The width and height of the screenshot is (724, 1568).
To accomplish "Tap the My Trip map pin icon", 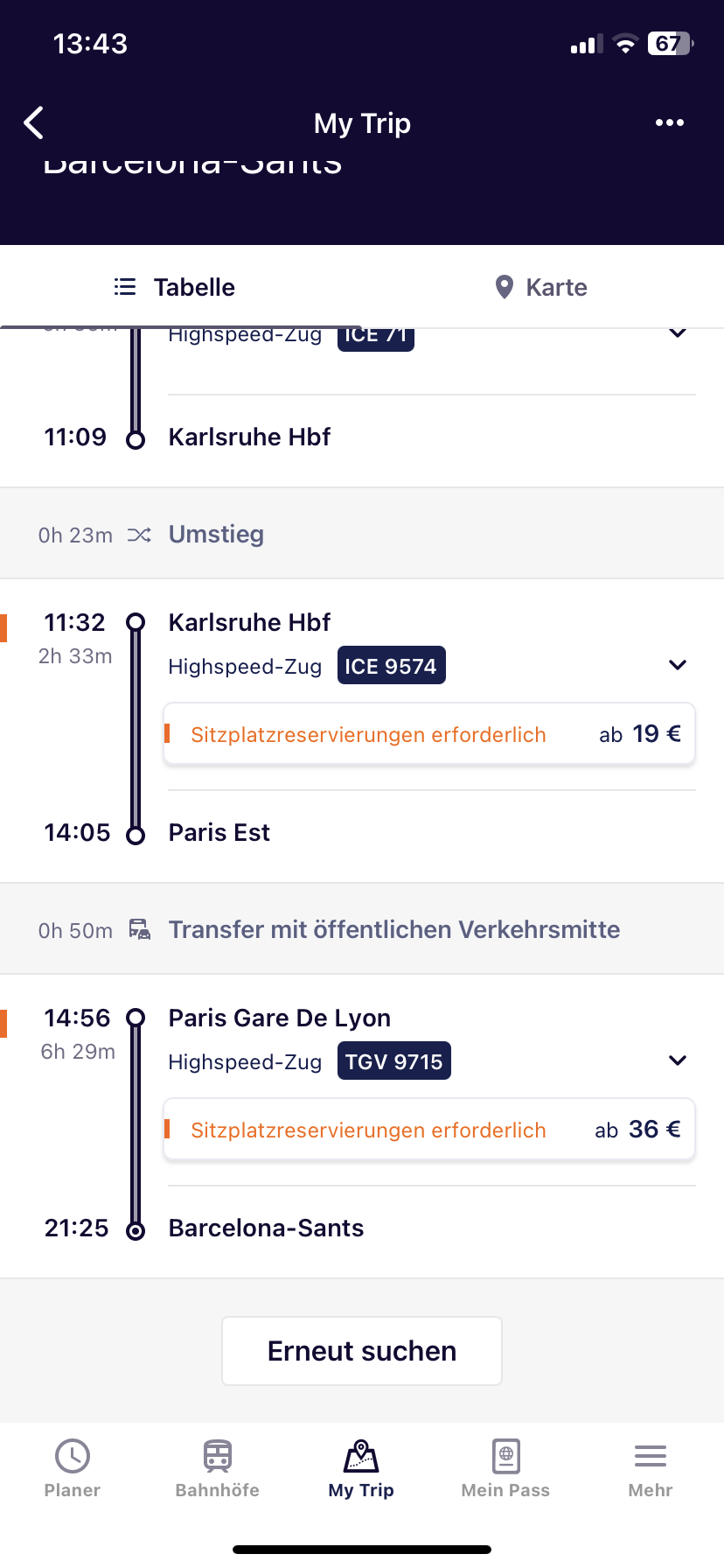I will 361,1456.
